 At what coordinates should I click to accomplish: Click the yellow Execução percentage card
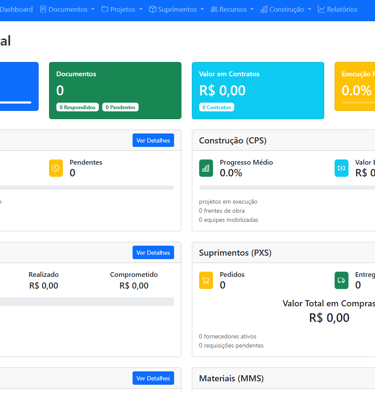click(355, 86)
